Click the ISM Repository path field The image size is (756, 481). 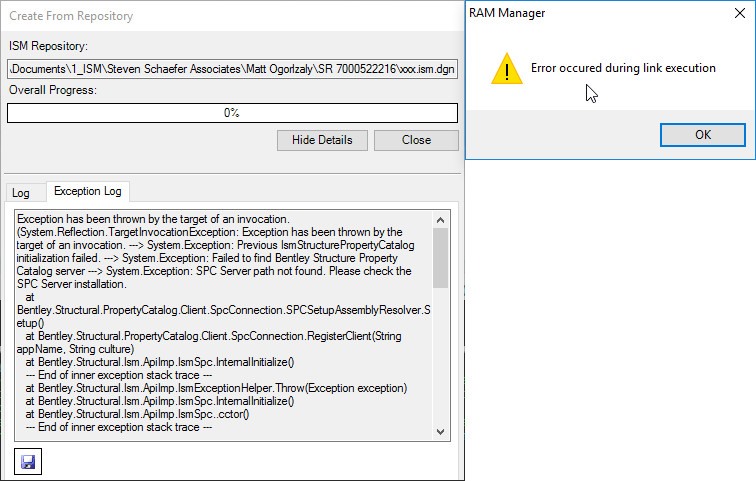coord(232,69)
